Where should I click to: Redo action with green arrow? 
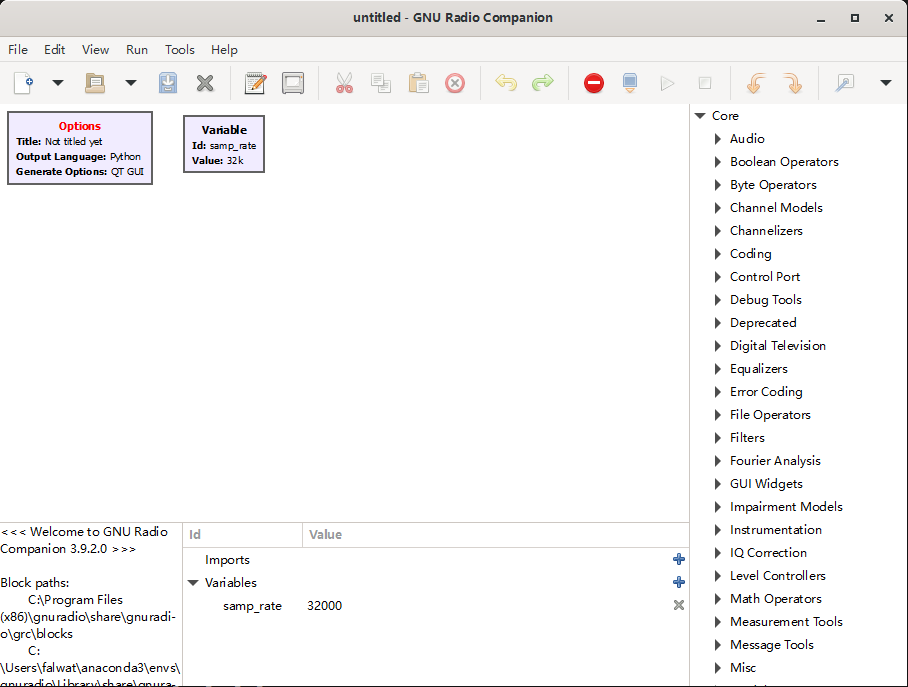click(543, 83)
